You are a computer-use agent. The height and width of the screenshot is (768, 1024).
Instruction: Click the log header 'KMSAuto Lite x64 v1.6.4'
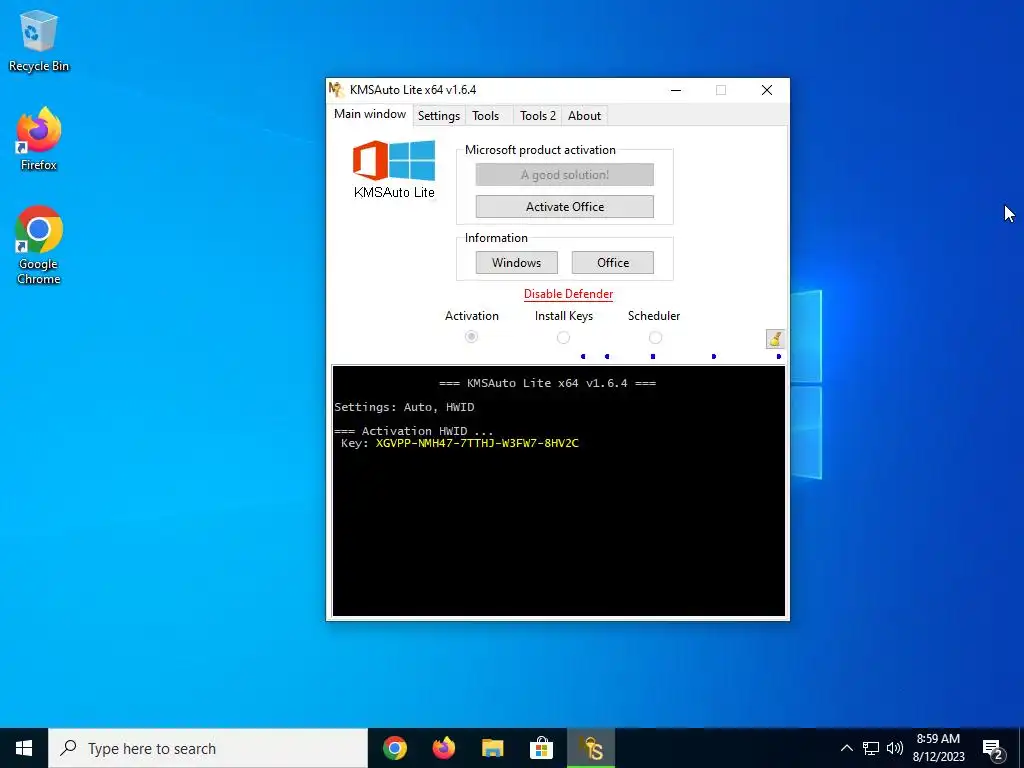(547, 383)
